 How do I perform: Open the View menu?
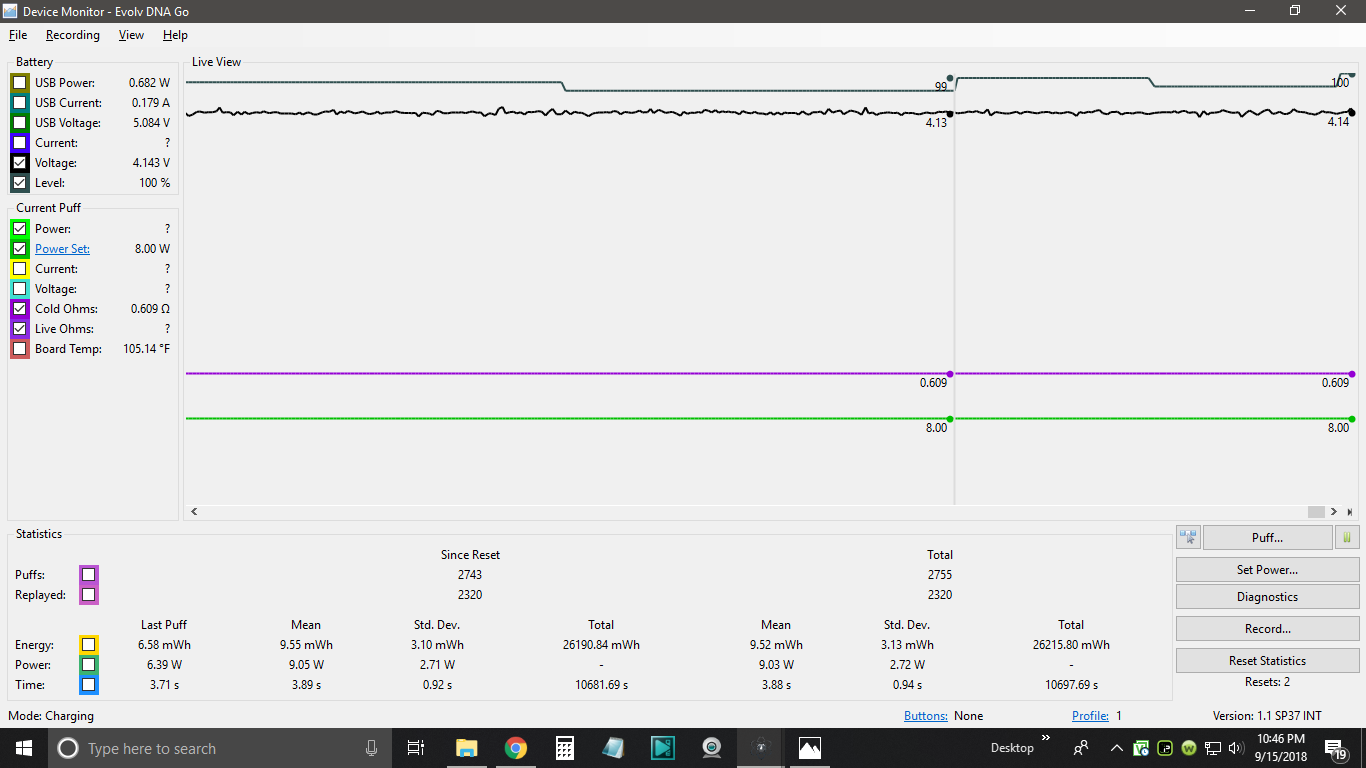(x=131, y=35)
